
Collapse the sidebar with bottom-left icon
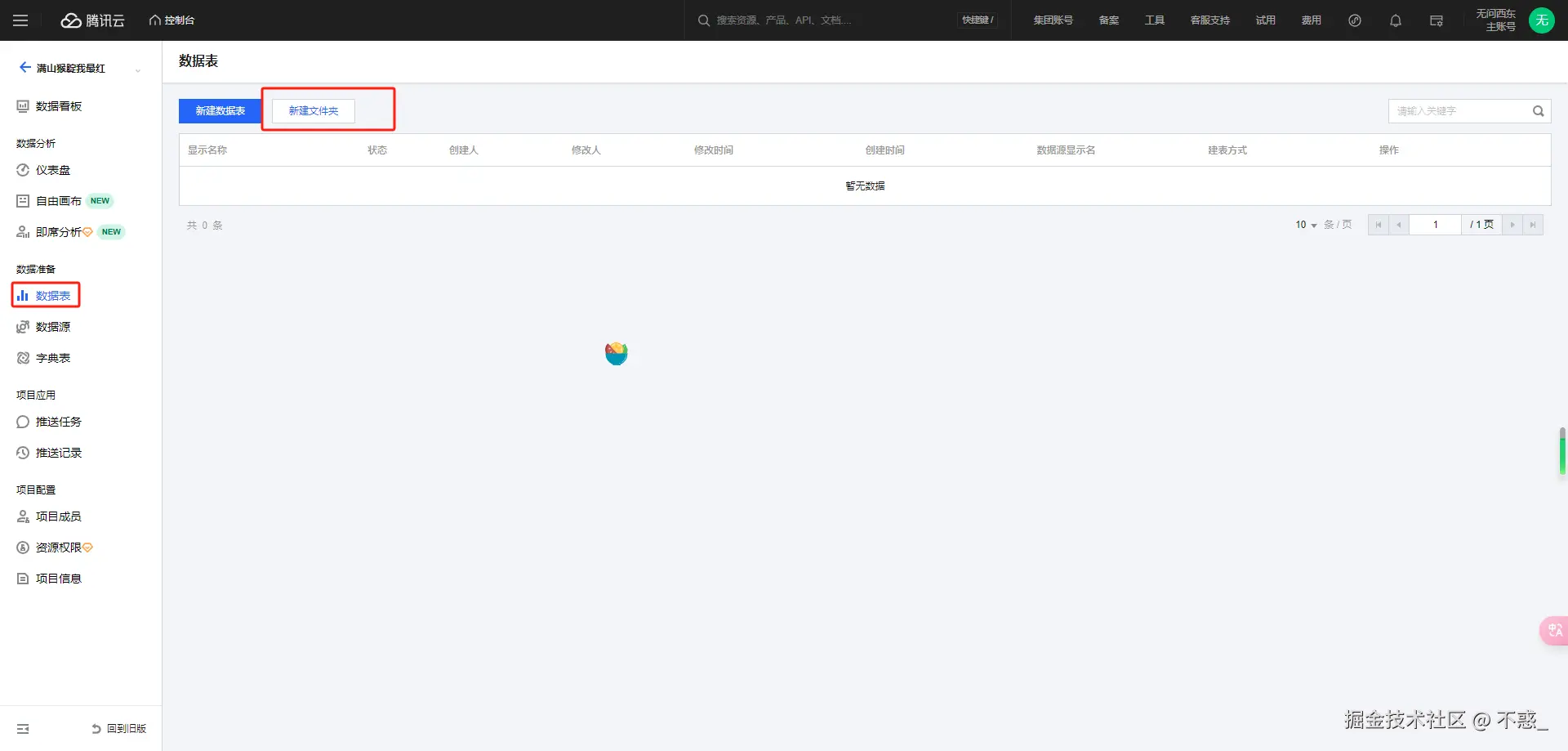23,729
